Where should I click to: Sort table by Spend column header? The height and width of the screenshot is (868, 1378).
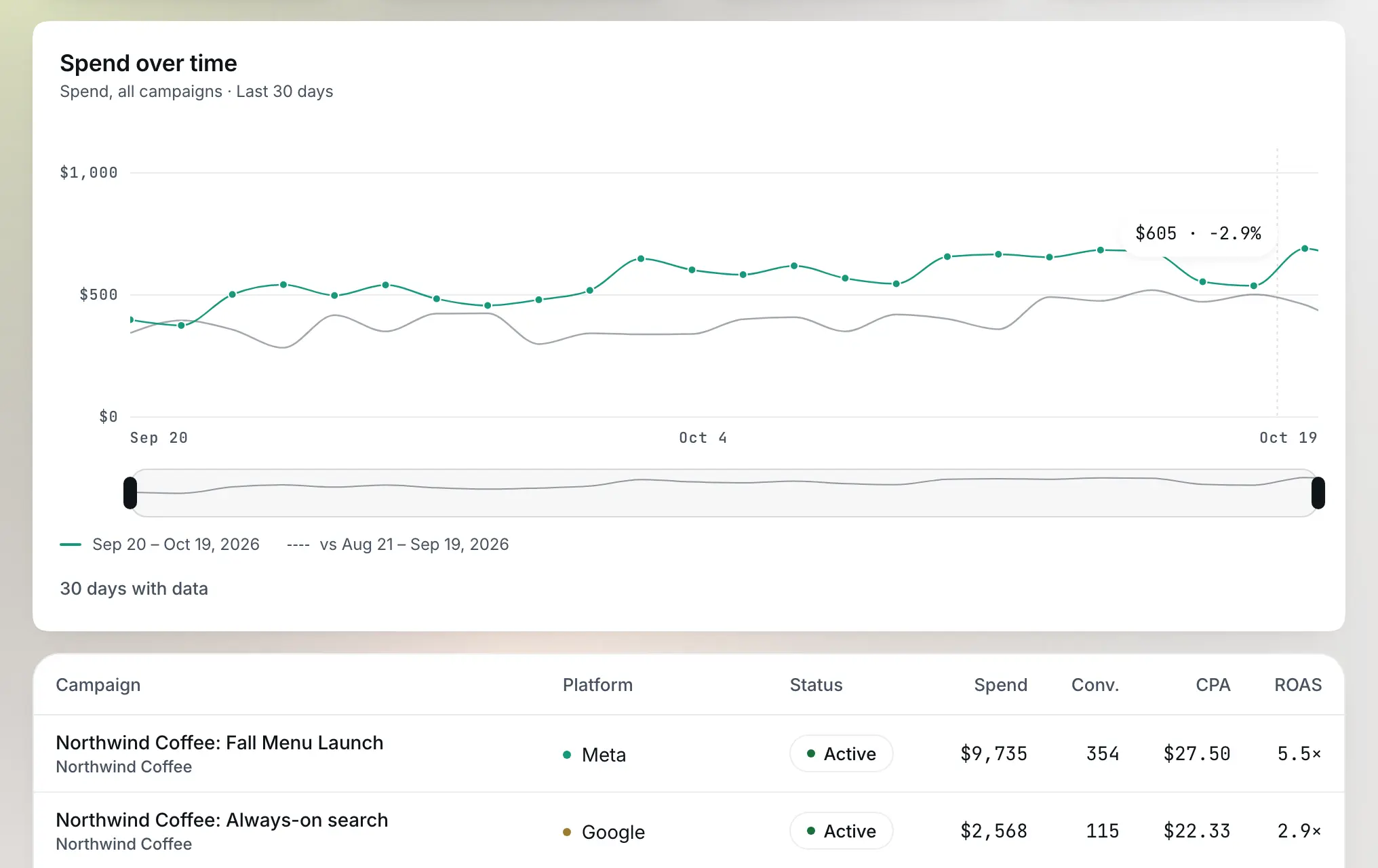(x=1000, y=685)
